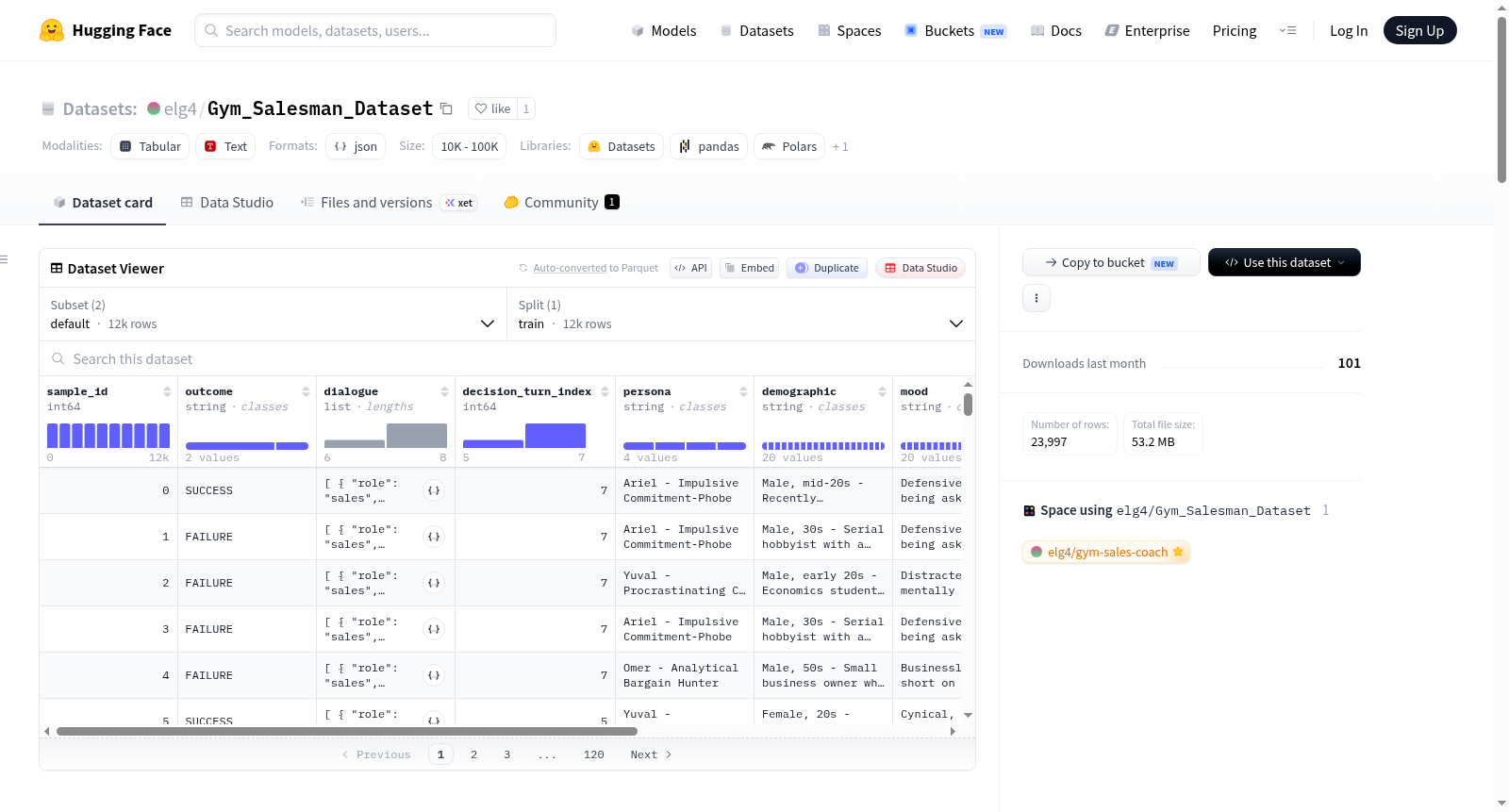Click the Log In link

[1349, 30]
